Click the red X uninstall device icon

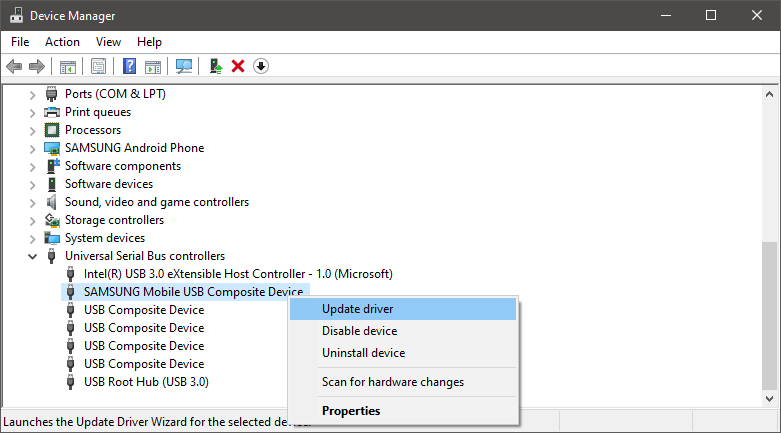coord(238,67)
